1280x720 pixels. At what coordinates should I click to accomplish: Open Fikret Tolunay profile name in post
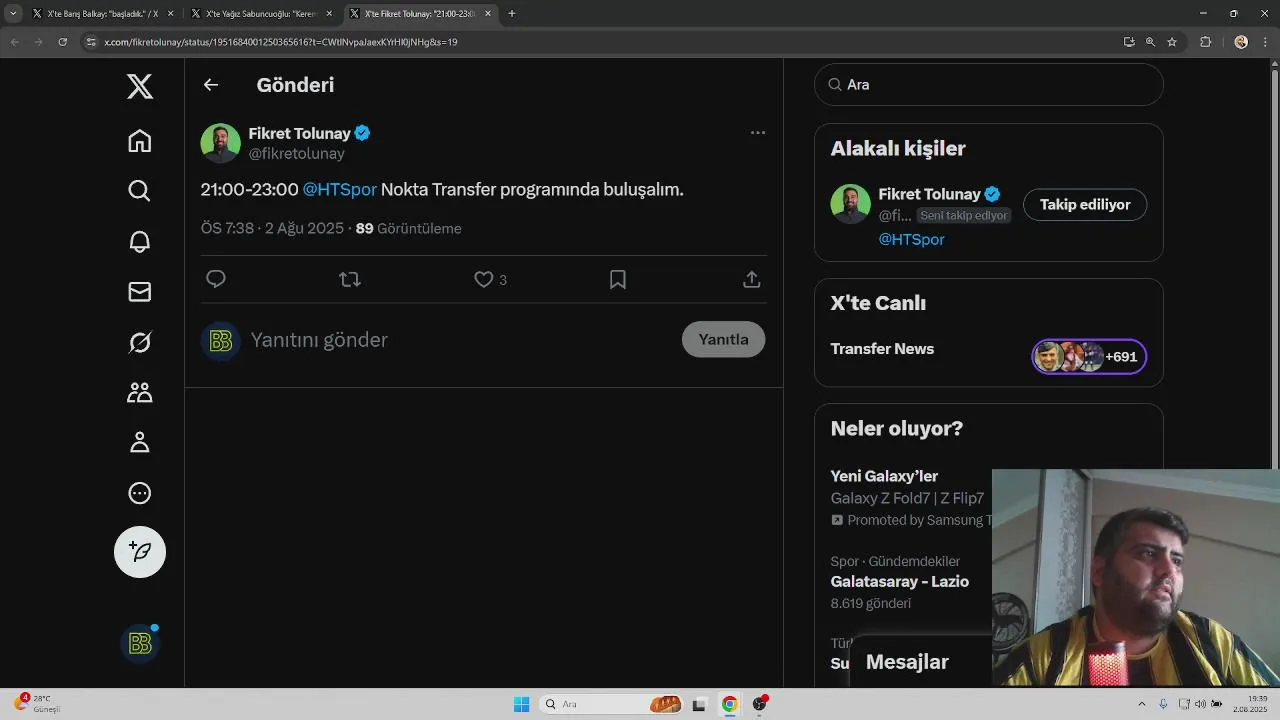click(300, 133)
